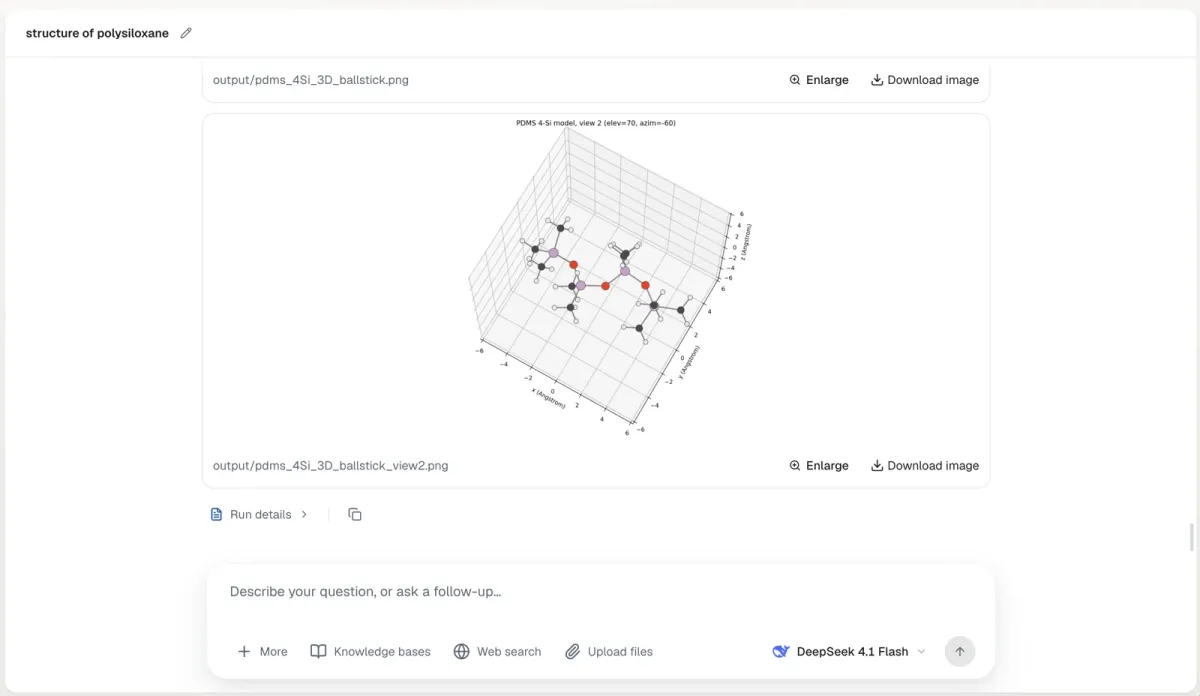Click the plus icon next to More
This screenshot has width=1200, height=696.
[244, 652]
